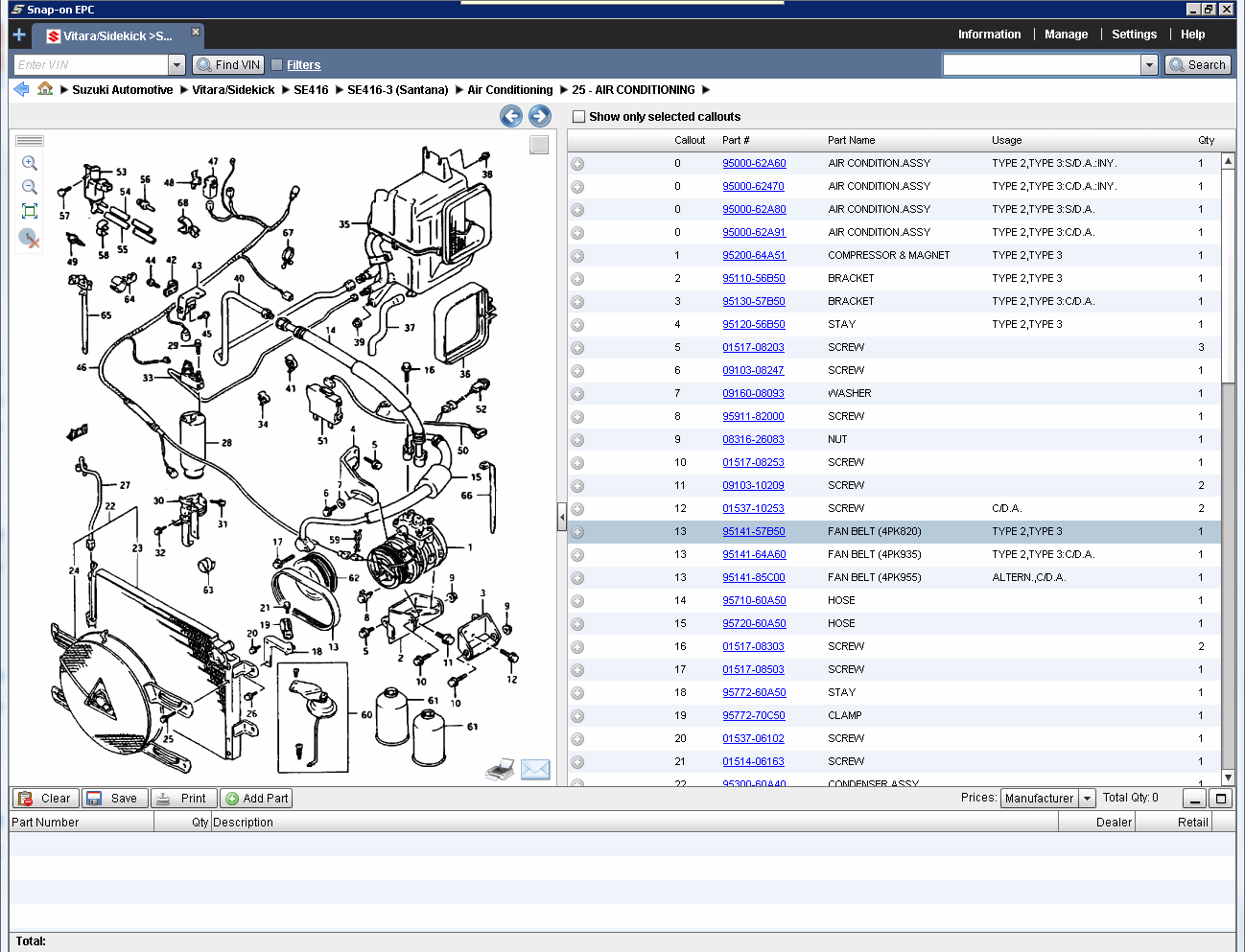Click the zoom out magnifier icon

(x=30, y=187)
